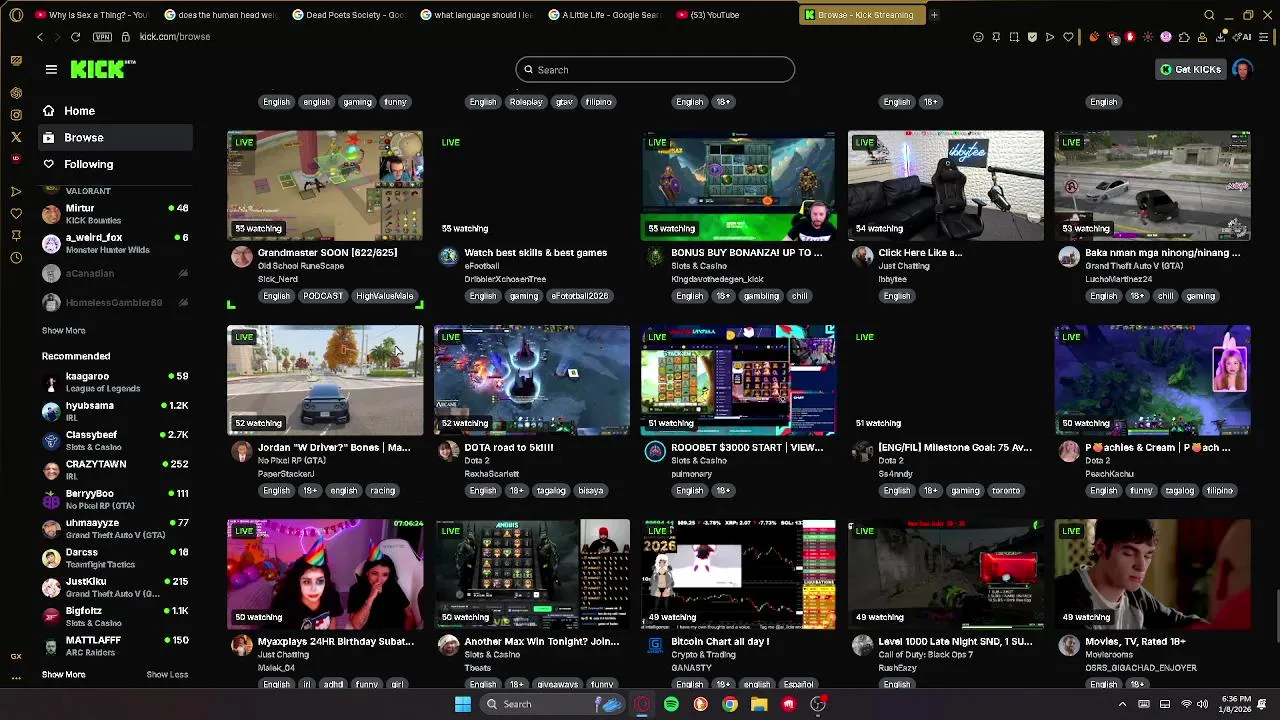Open CRAZYTAWN recommended channel
This screenshot has height=720, width=1280.
click(116, 470)
